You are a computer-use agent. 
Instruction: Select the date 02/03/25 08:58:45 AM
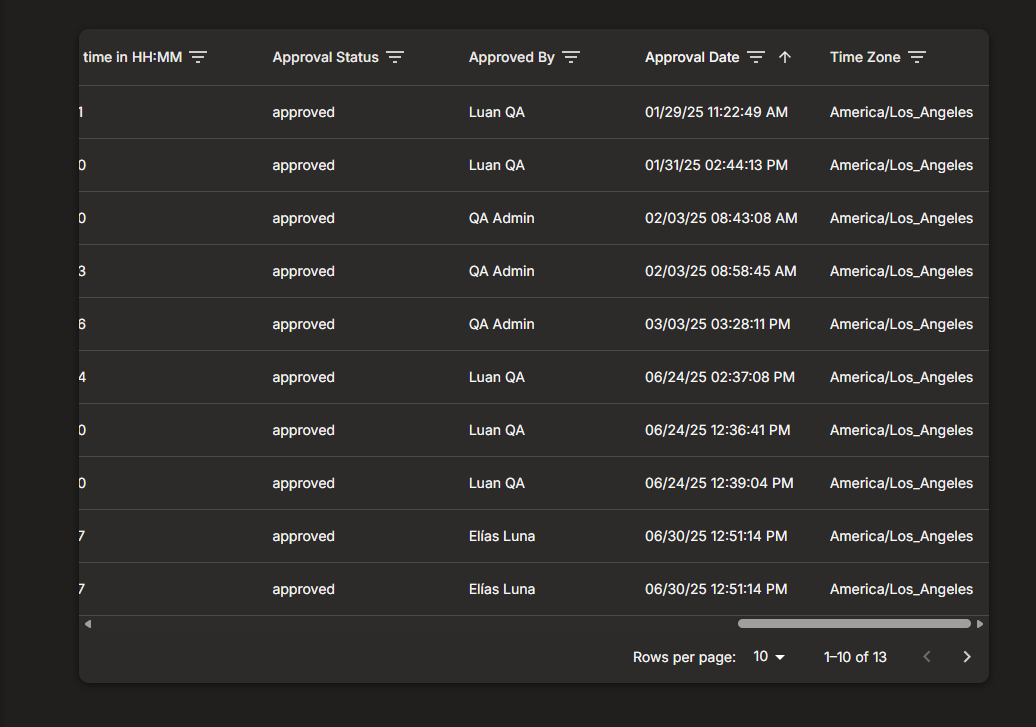click(x=721, y=271)
